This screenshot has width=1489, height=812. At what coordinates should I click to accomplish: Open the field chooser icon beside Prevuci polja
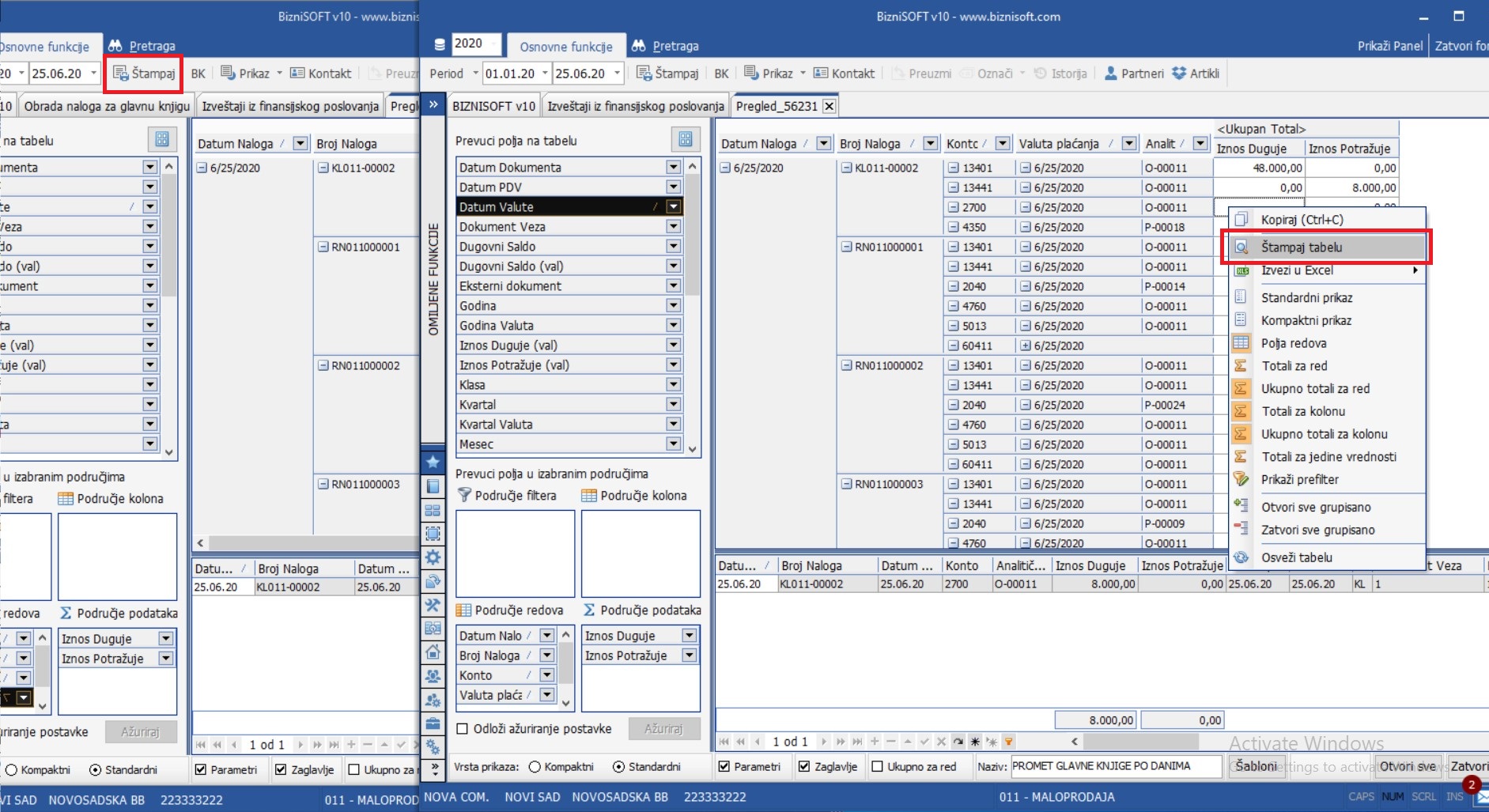coord(686,139)
